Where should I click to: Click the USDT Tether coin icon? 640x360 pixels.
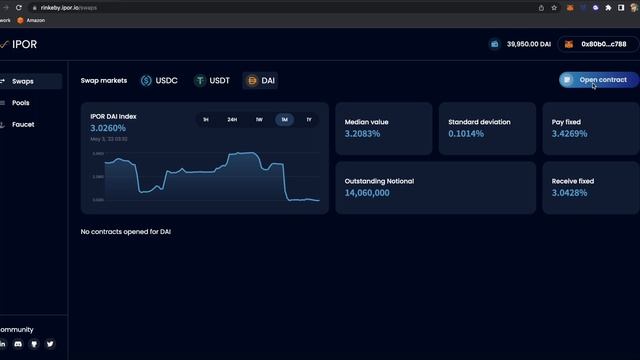pos(200,81)
